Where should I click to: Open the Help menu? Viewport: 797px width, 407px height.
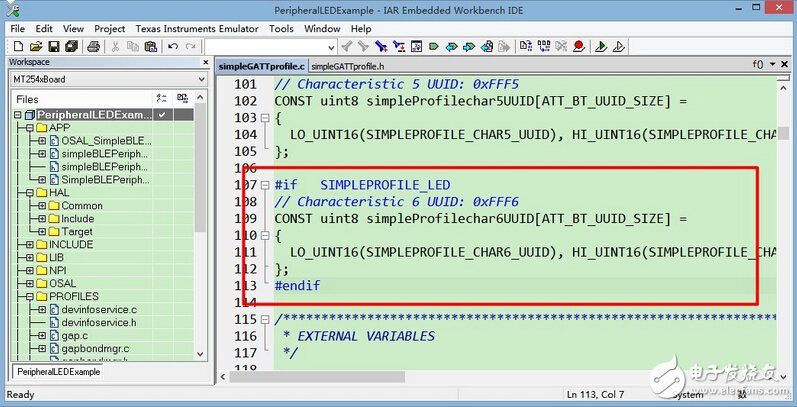(361, 28)
